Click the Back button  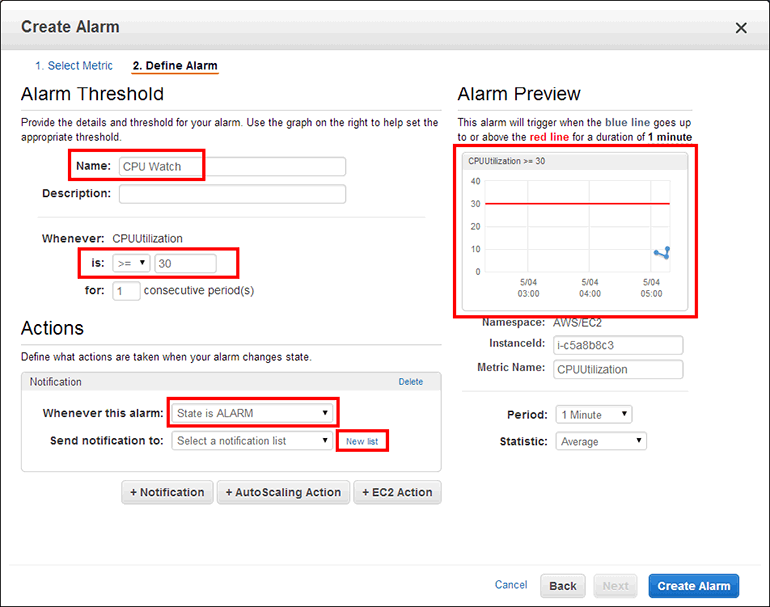point(563,586)
